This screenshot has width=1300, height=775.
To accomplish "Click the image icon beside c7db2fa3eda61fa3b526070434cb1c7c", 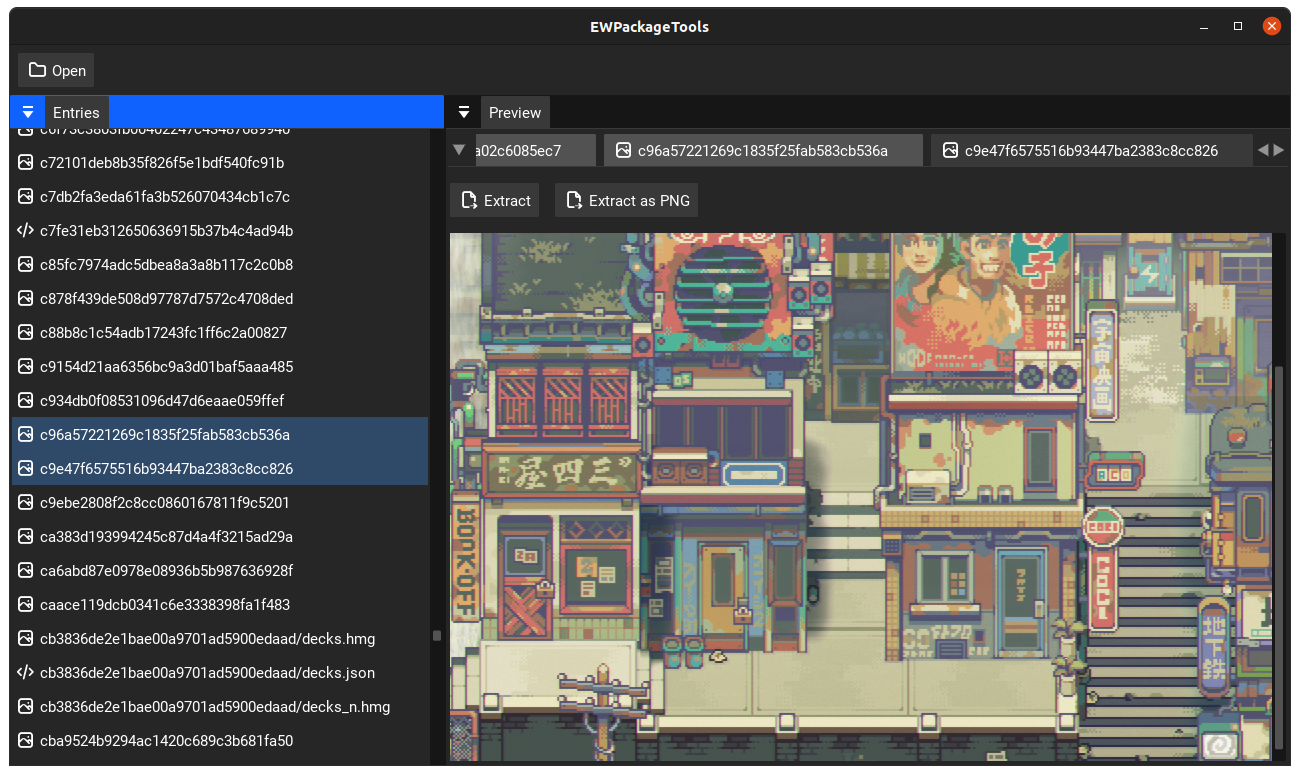I will pos(26,196).
